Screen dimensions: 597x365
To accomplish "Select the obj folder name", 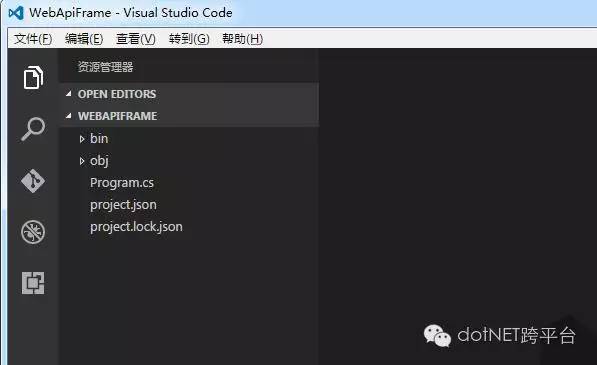I will tap(99, 161).
